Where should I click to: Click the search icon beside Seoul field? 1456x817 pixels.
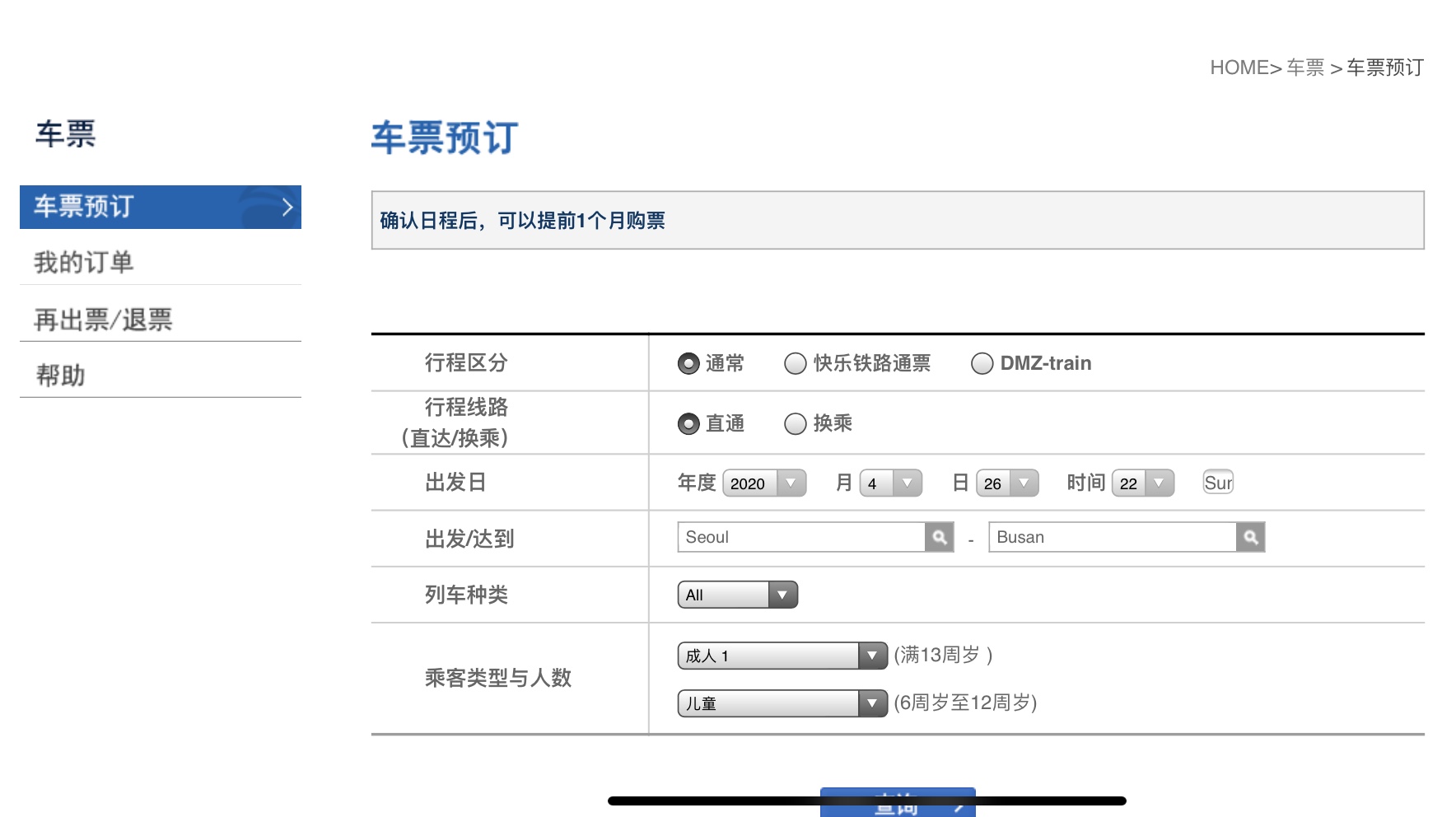point(939,537)
